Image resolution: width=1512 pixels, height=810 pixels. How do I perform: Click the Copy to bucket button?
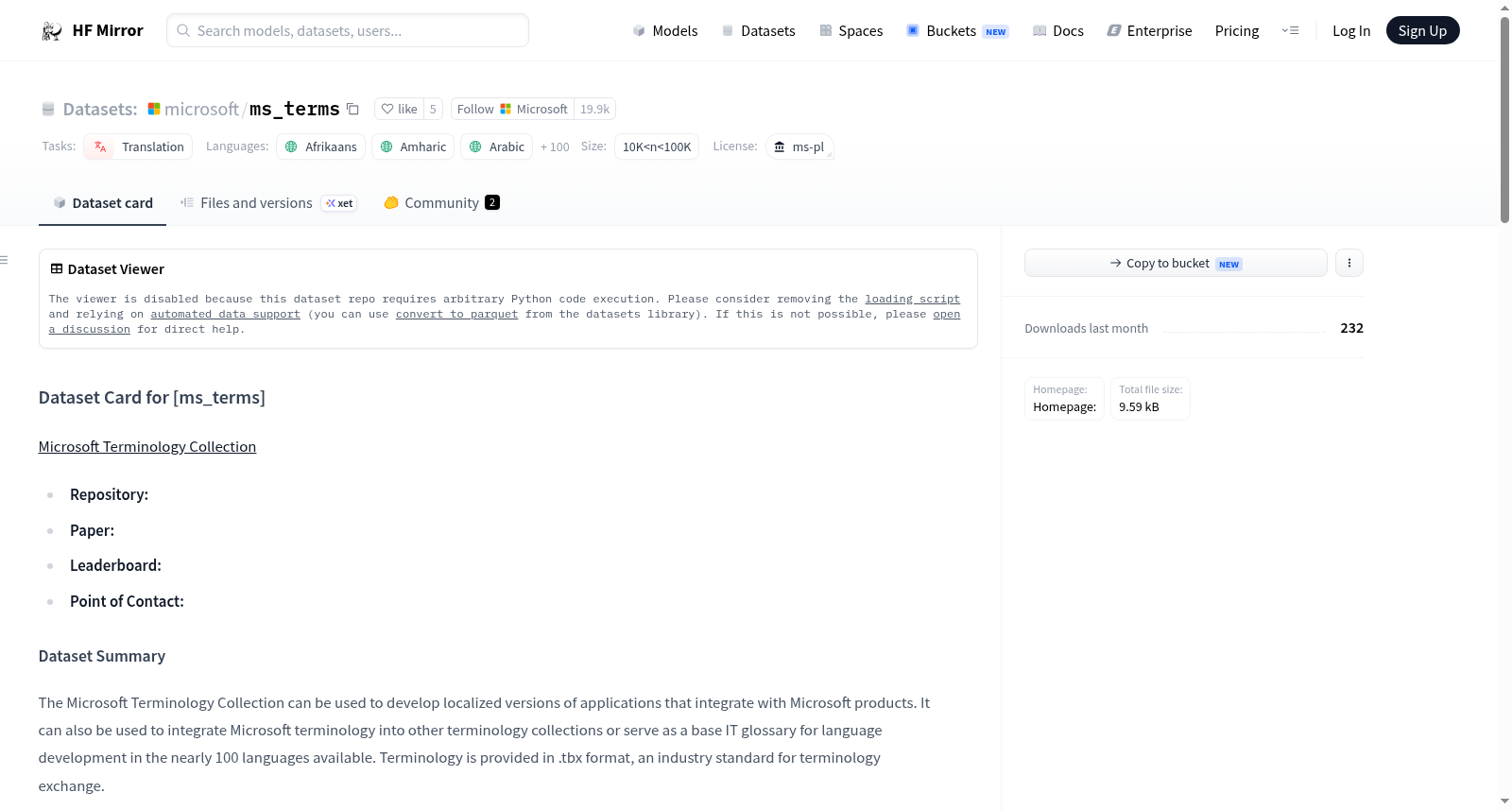[1176, 263]
